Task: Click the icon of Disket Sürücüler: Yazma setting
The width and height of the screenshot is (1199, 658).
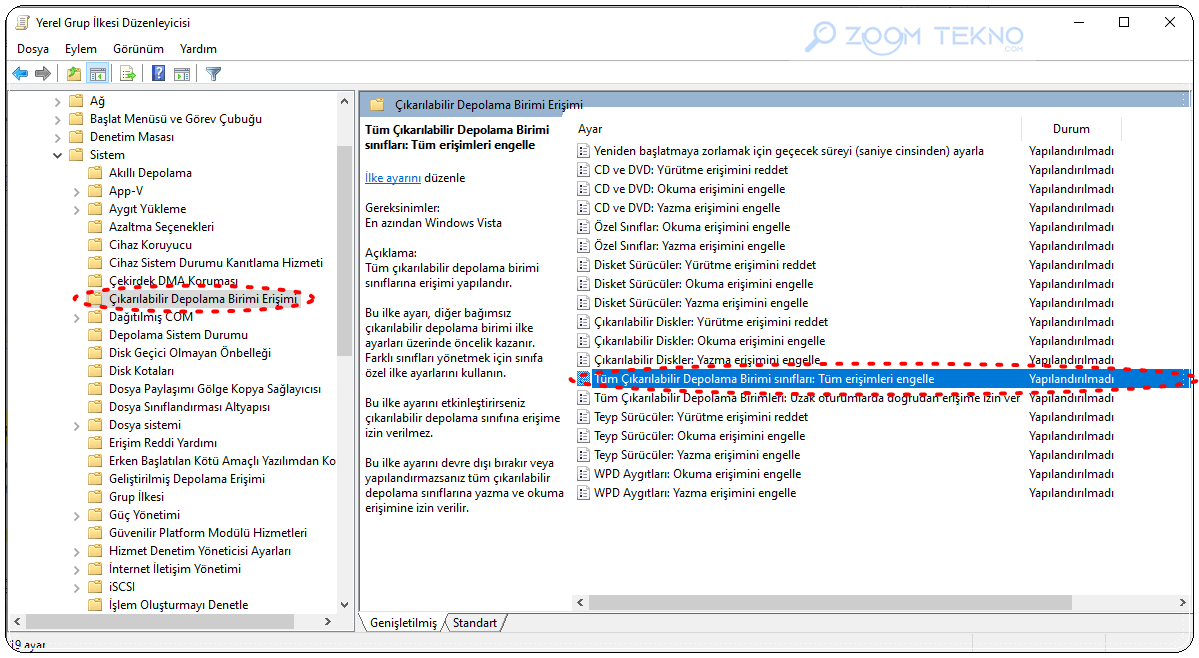Action: 583,303
